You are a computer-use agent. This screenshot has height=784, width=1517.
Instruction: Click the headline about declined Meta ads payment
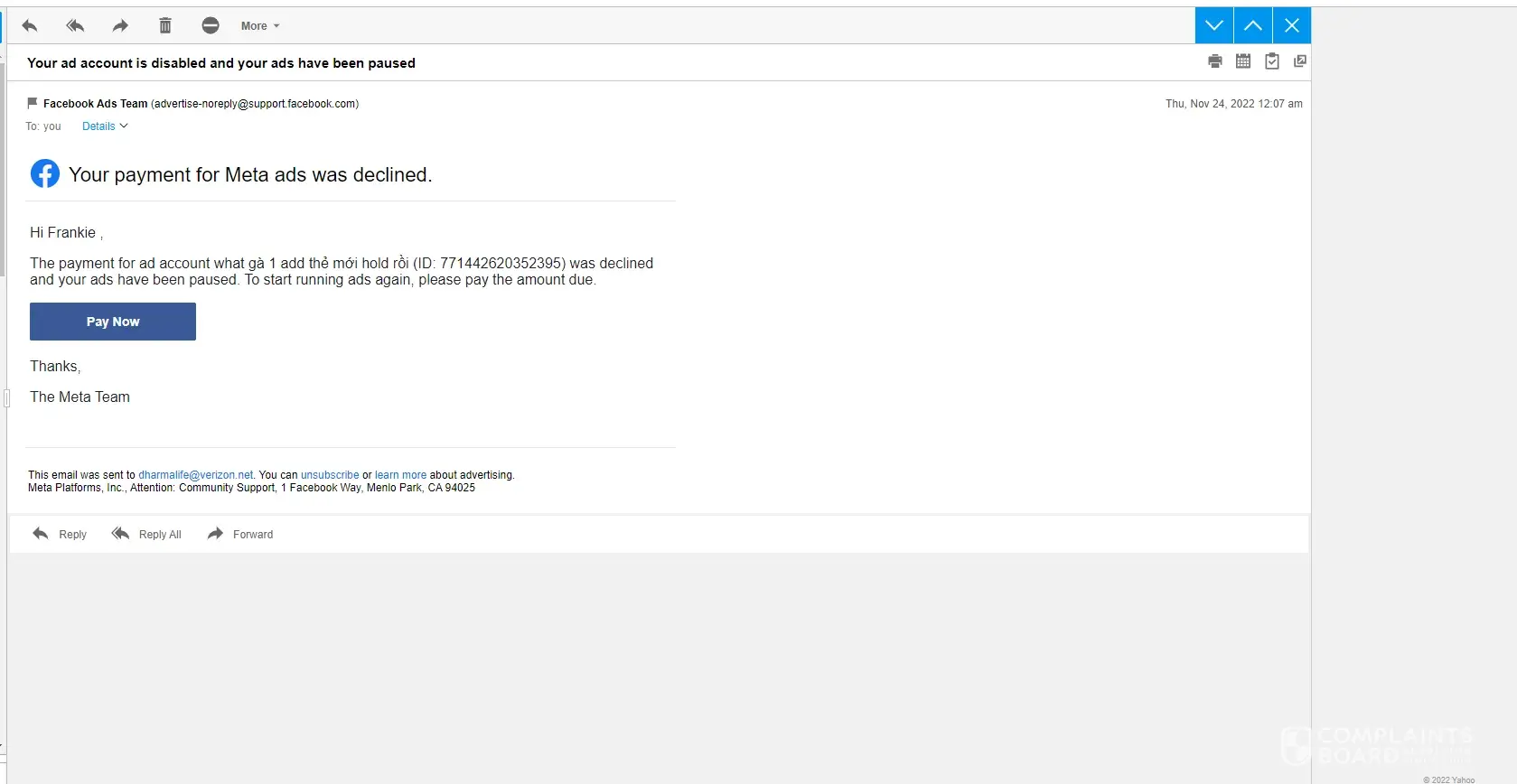click(x=250, y=175)
